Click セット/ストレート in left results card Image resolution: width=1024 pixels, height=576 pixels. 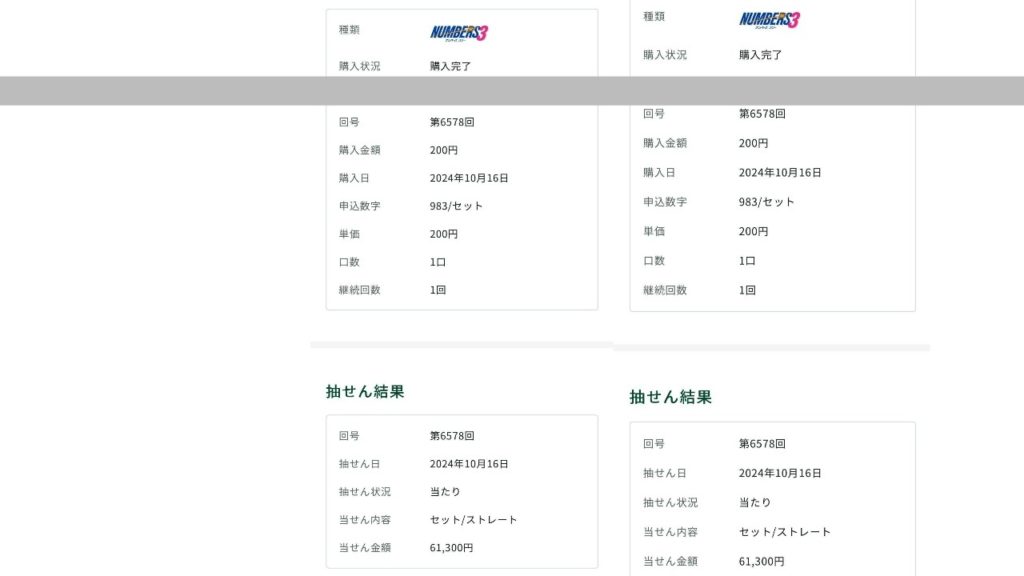tap(474, 520)
